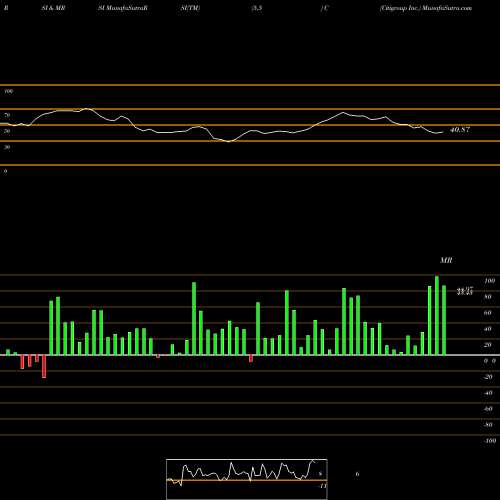The width and height of the screenshot is (500, 500).
Task: Click the '(Citigroup Inc.) MunafaSutra.com' header text
Action: pos(426,8)
